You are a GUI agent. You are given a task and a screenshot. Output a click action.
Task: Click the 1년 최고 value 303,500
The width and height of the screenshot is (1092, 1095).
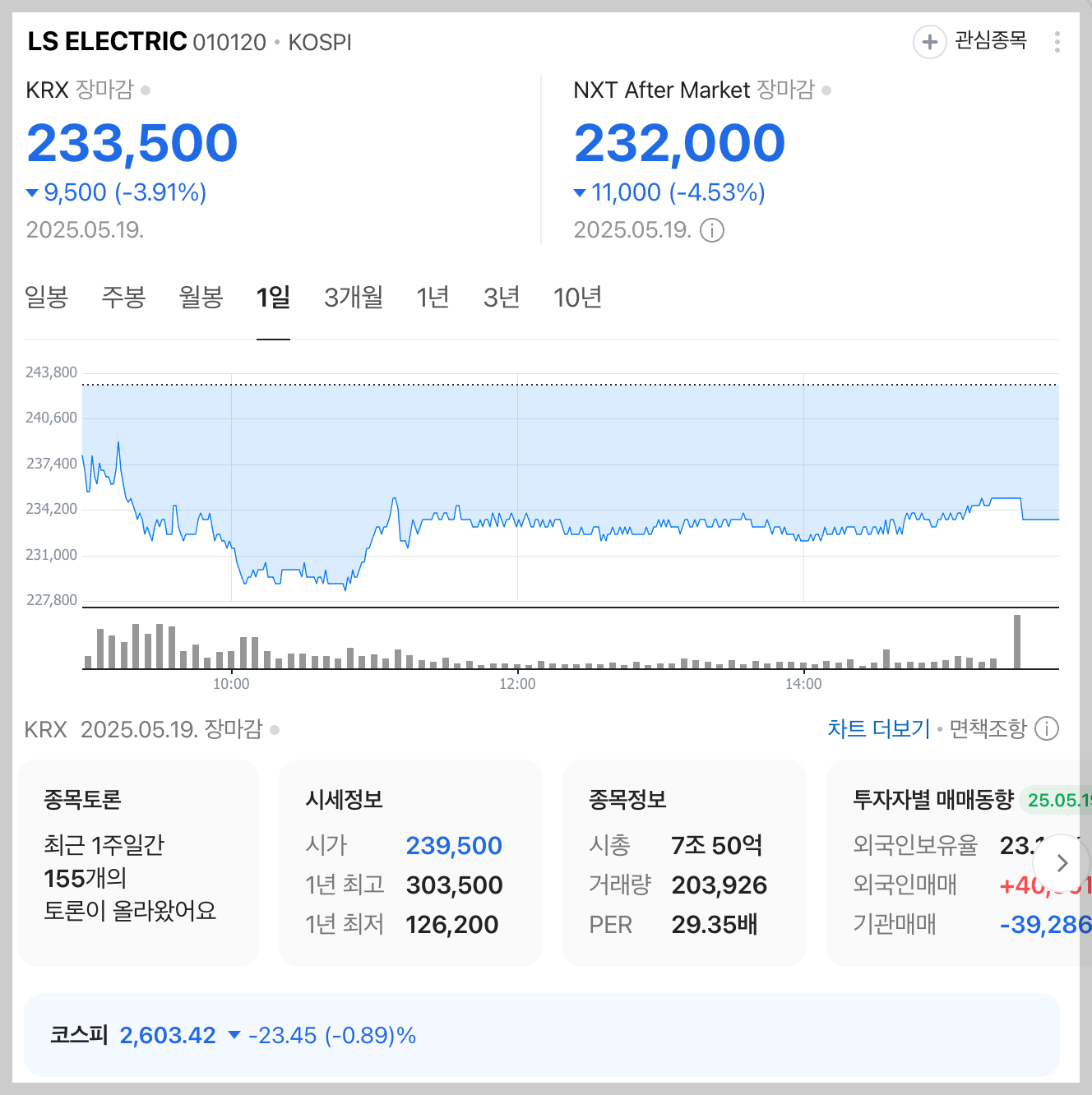pyautogui.click(x=454, y=885)
